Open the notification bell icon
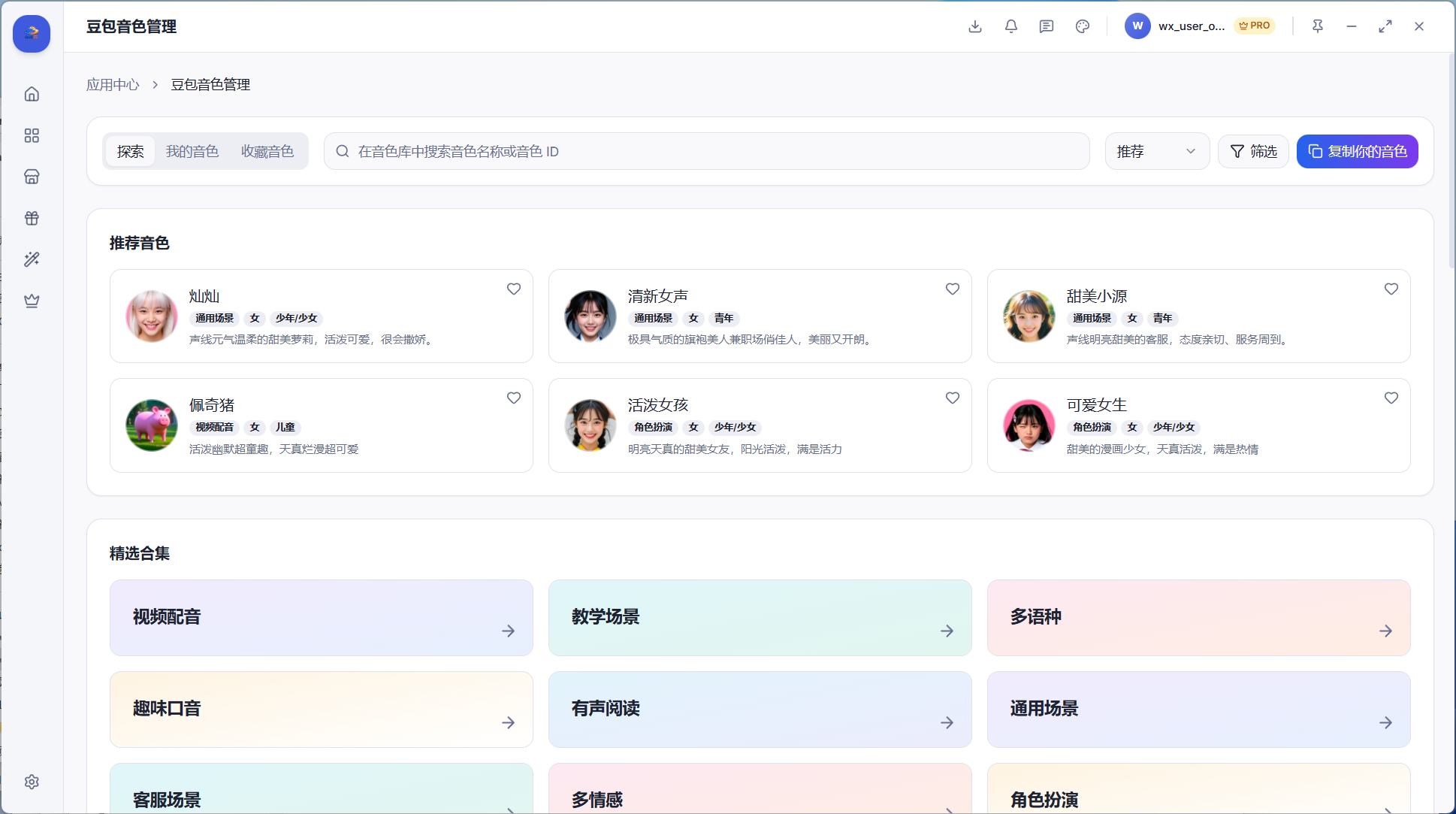The image size is (1456, 814). [1011, 26]
